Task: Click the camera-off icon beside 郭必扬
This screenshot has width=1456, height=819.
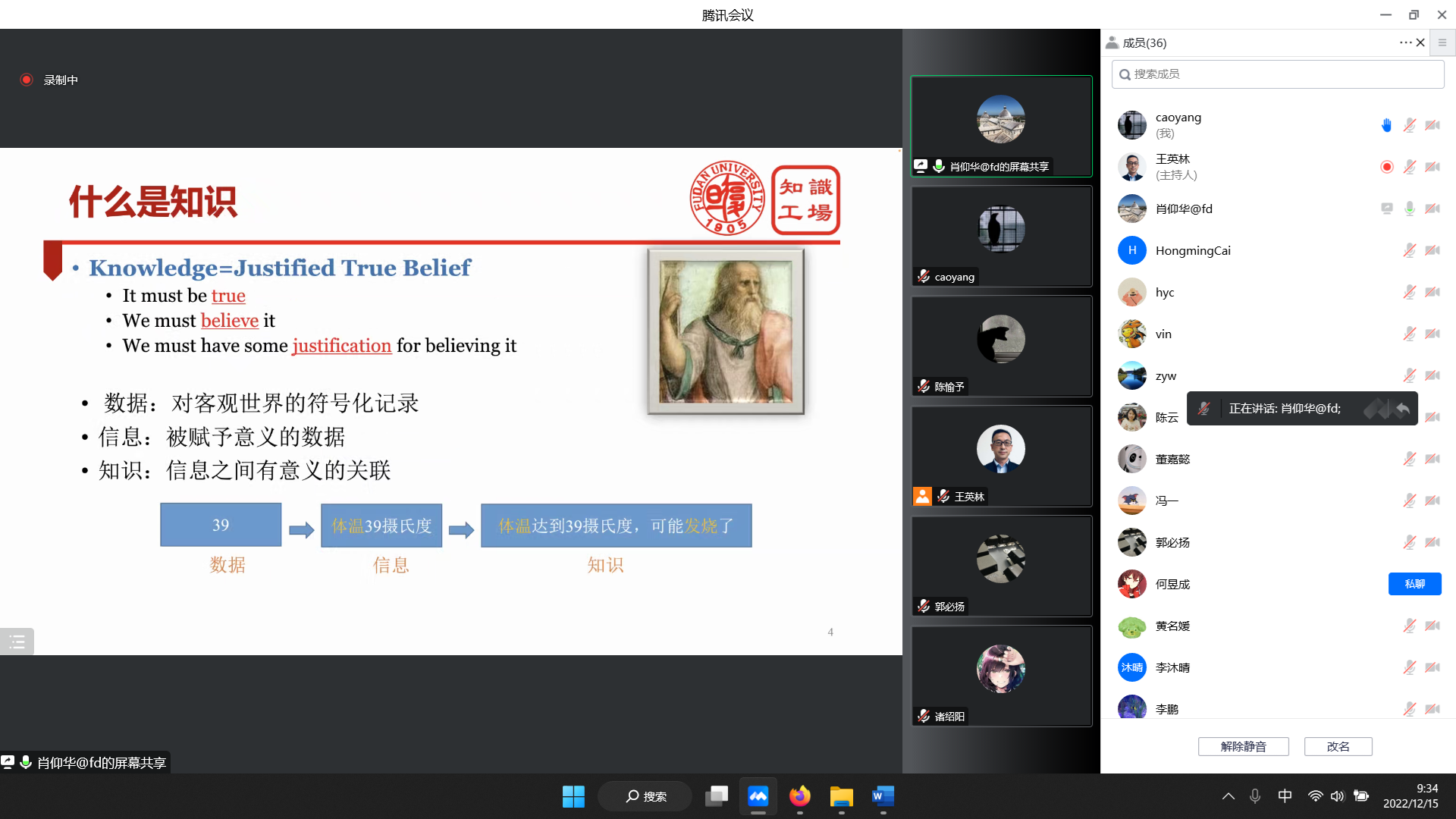Action: pyautogui.click(x=1432, y=542)
